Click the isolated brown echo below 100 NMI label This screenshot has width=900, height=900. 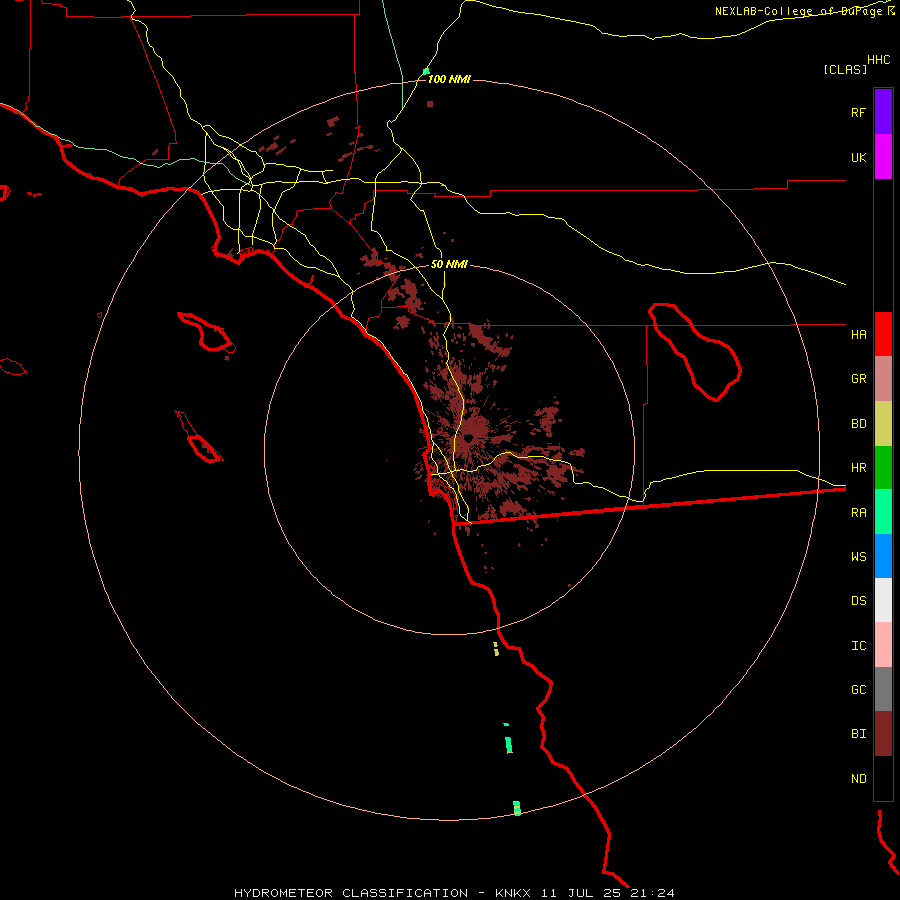point(430,104)
